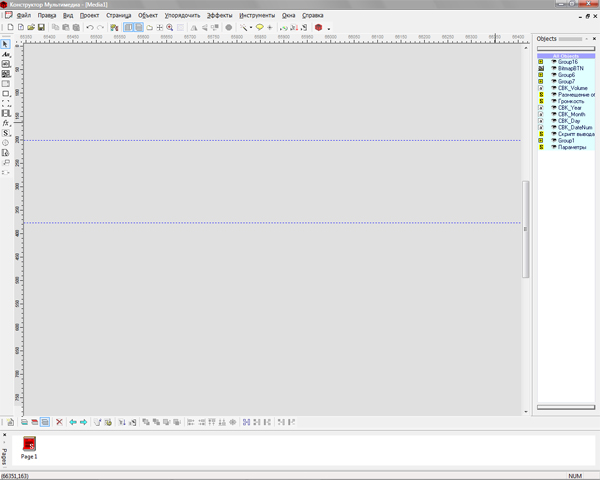Click the crosshair move icon in the toolbar
The width and height of the screenshot is (600, 480).
[160, 27]
